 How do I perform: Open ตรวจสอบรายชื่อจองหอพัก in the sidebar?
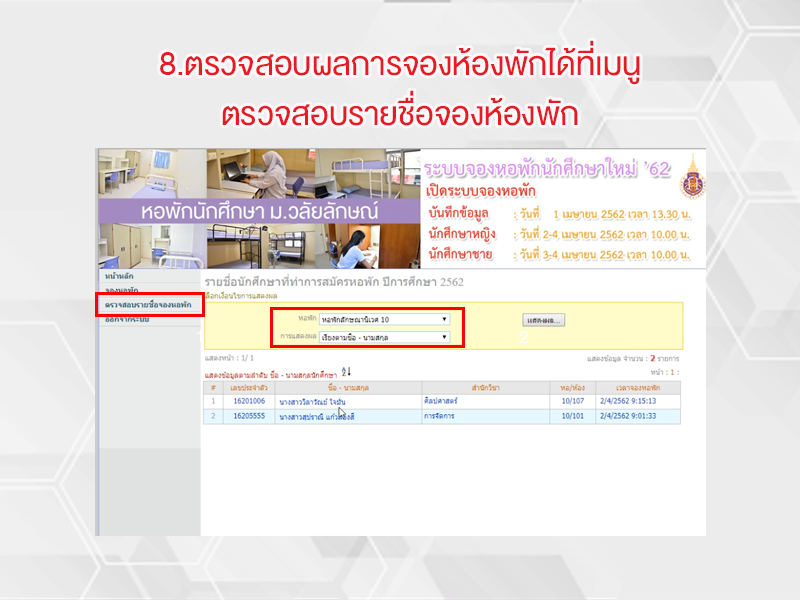(148, 304)
